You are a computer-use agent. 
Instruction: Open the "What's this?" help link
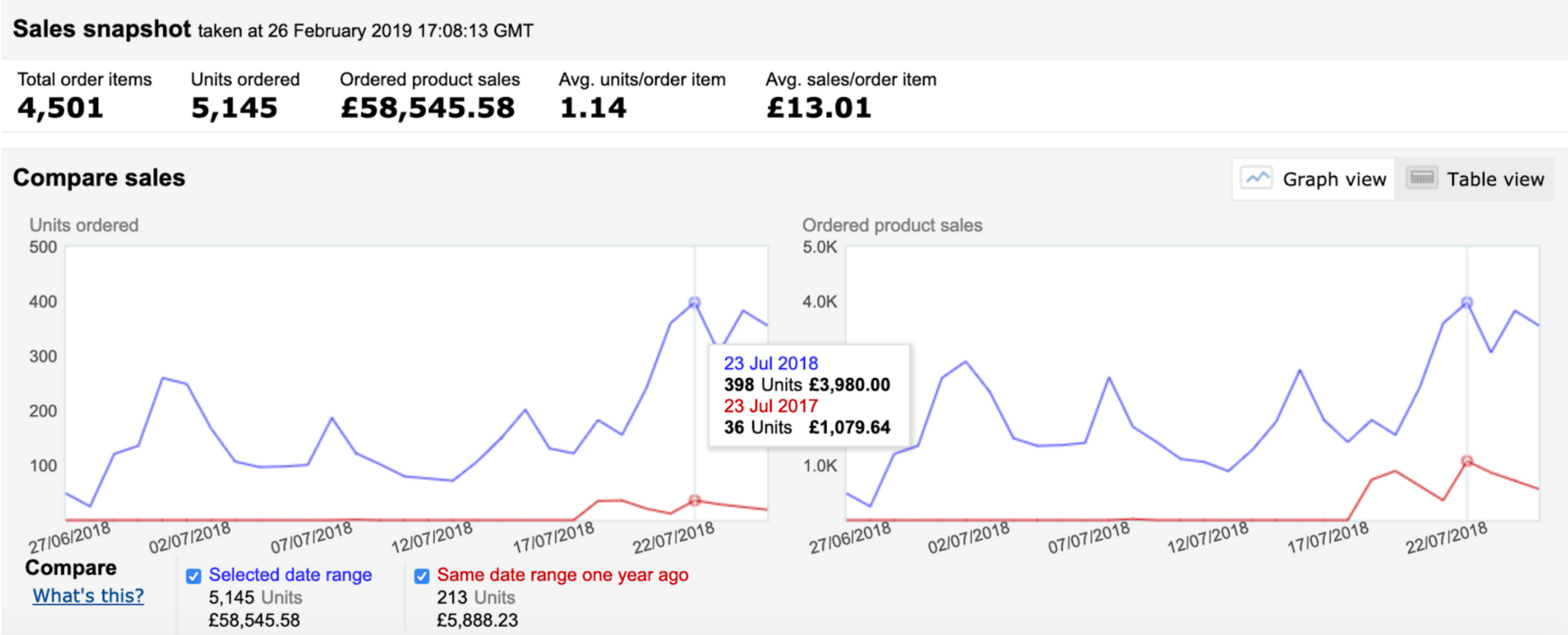click(88, 596)
